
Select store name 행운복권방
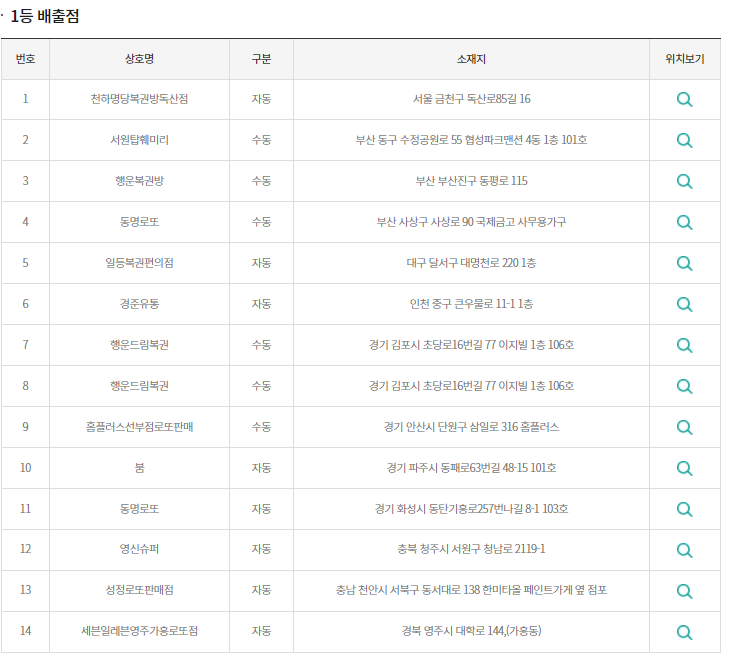[x=139, y=181]
